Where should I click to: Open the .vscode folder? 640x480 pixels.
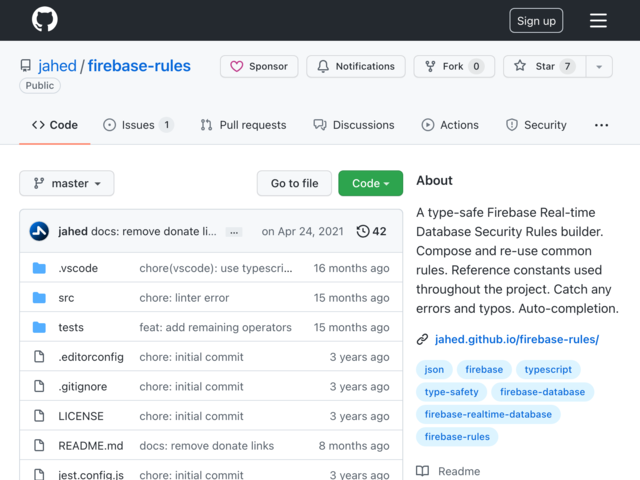78,268
